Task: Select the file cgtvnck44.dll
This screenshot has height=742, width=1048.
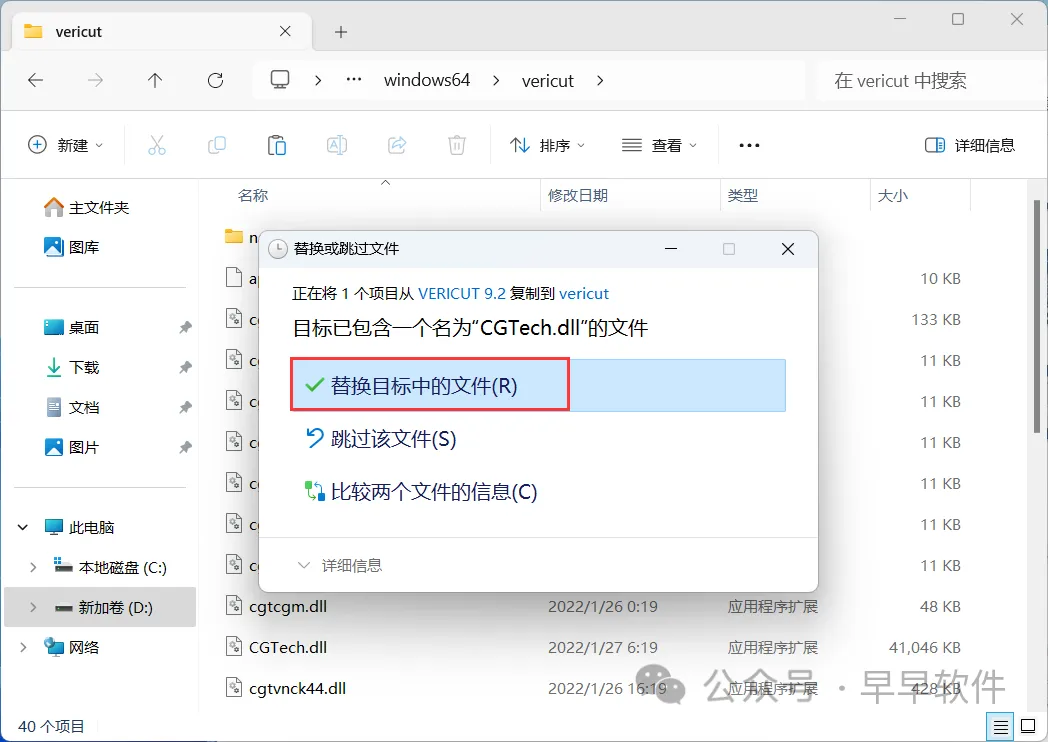Action: (x=297, y=689)
